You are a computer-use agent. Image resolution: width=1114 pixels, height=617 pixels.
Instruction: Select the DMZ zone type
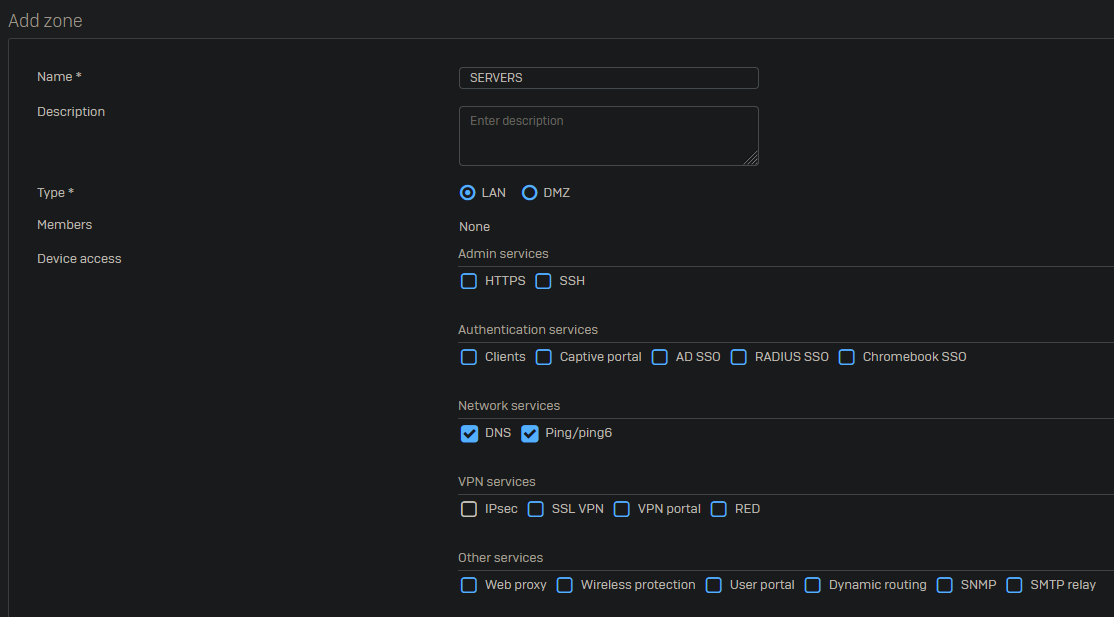pyautogui.click(x=530, y=193)
